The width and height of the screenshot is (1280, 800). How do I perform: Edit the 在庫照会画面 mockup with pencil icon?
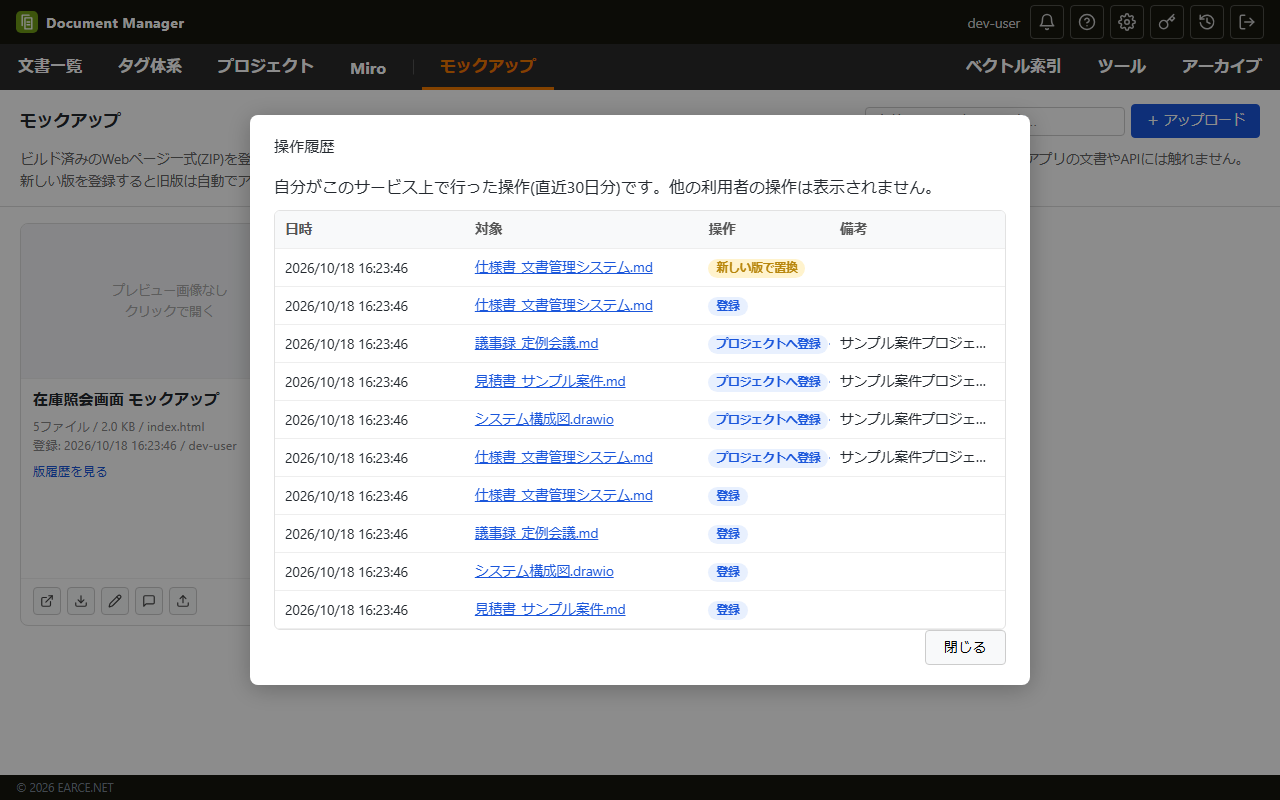click(x=115, y=601)
